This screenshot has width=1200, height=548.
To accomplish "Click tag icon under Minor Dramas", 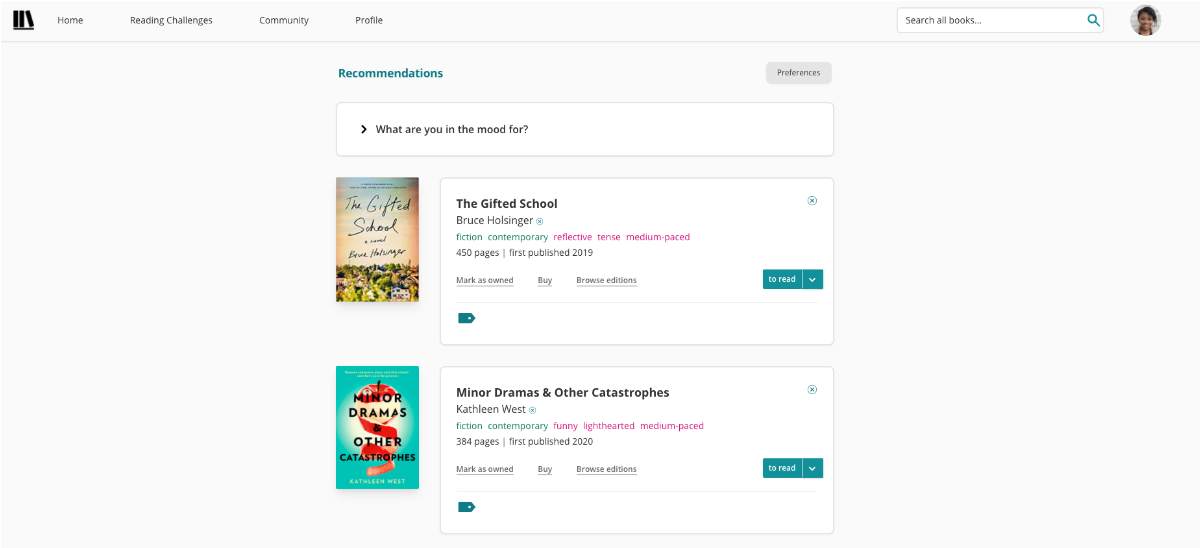I will click(466, 507).
